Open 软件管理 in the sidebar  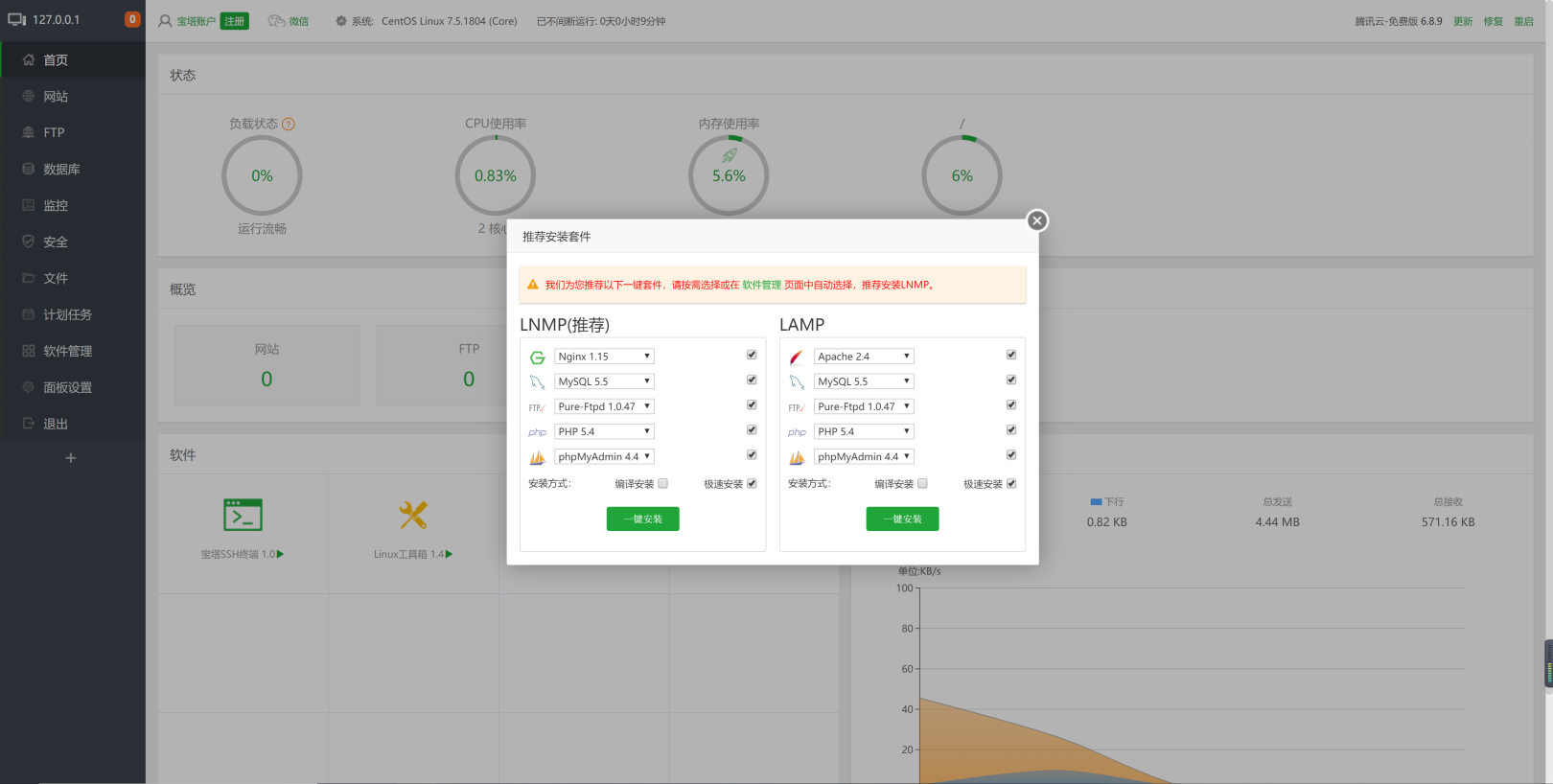point(67,351)
